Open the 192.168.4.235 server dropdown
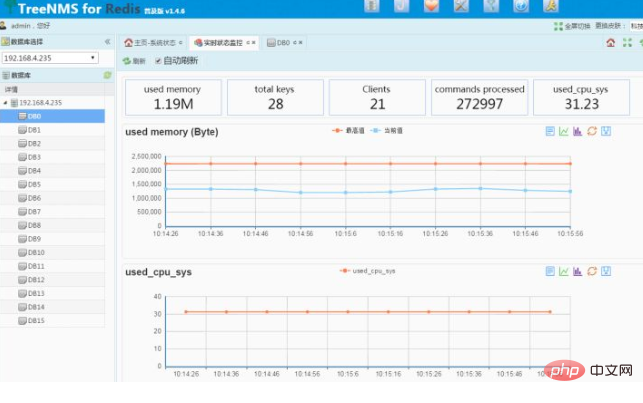 (50, 58)
